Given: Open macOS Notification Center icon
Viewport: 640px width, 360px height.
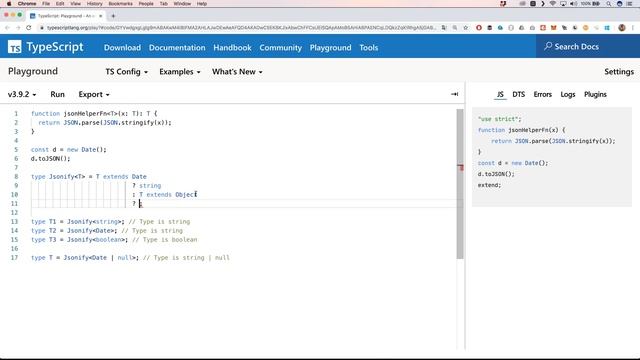Looking at the screenshot, I should pyautogui.click(x=630, y=4).
